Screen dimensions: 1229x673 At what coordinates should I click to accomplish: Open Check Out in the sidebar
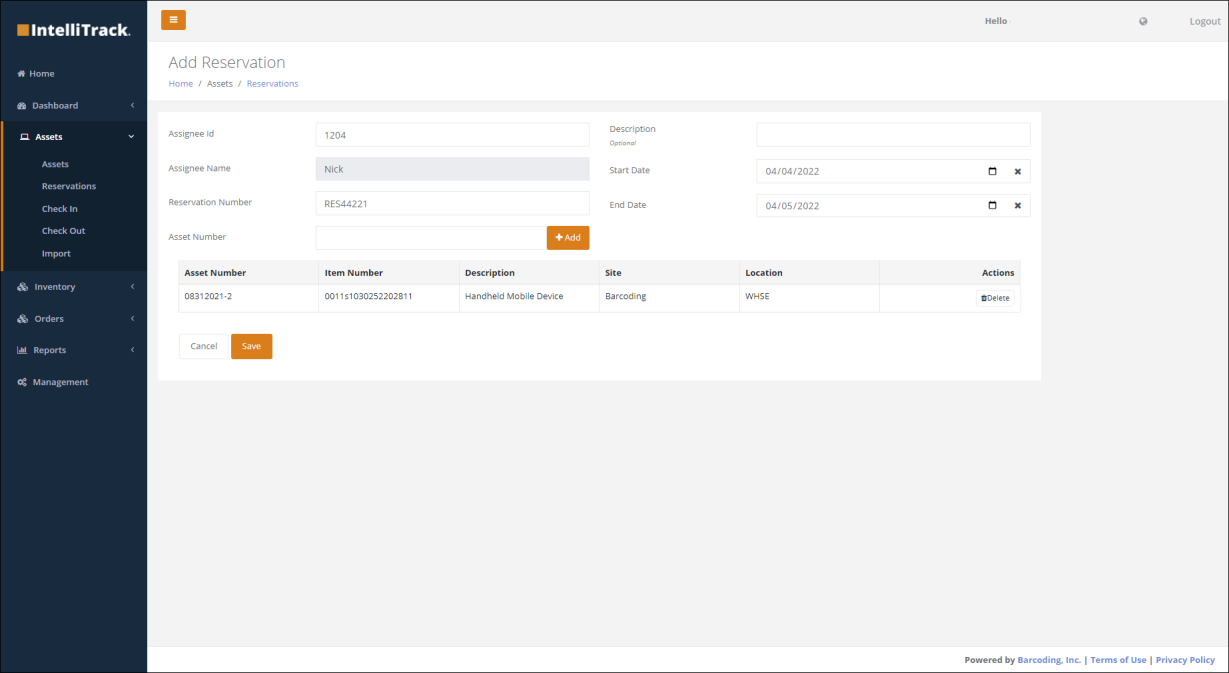[x=63, y=231]
